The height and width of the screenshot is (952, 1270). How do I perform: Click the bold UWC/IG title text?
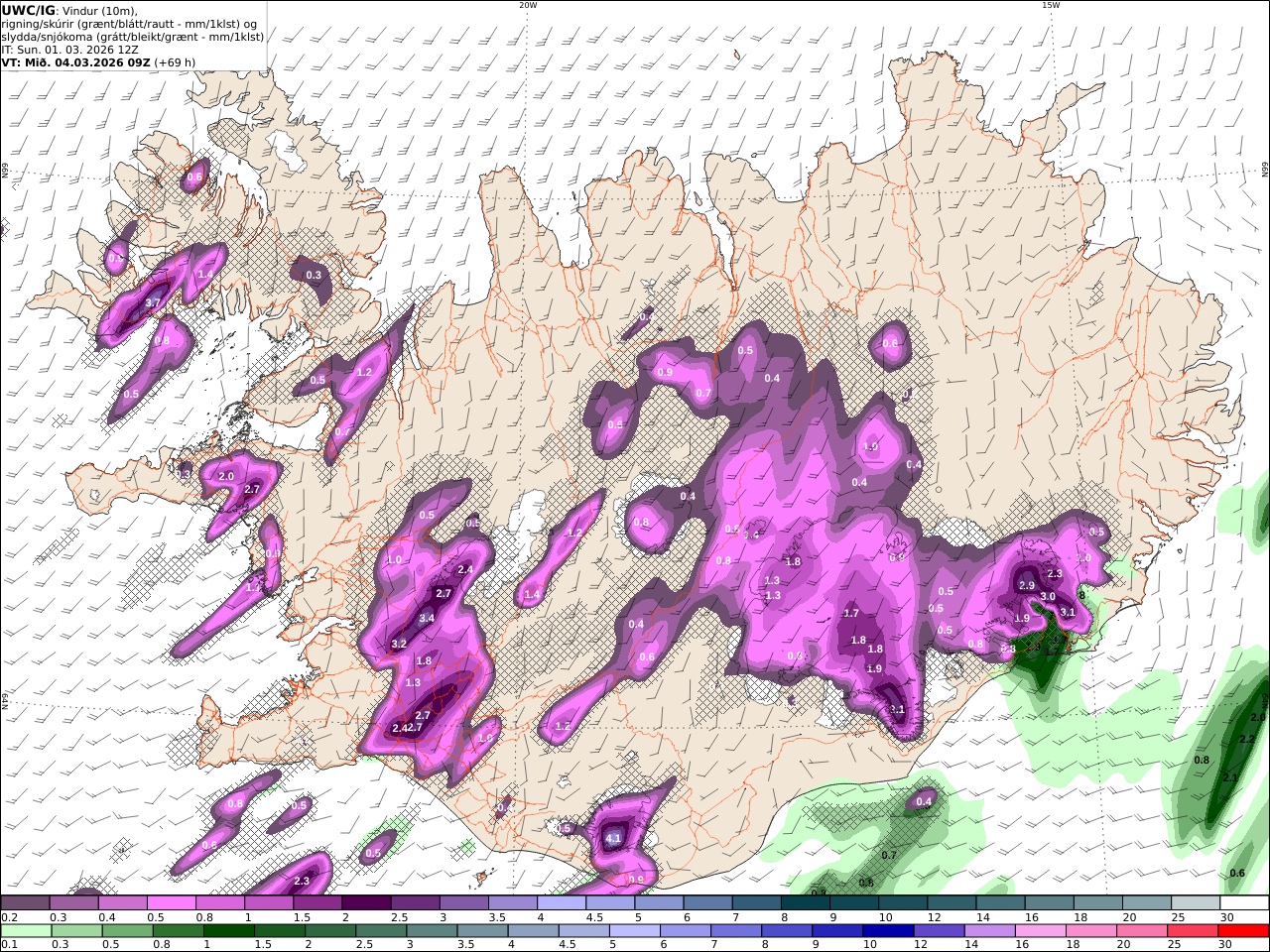tap(28, 10)
